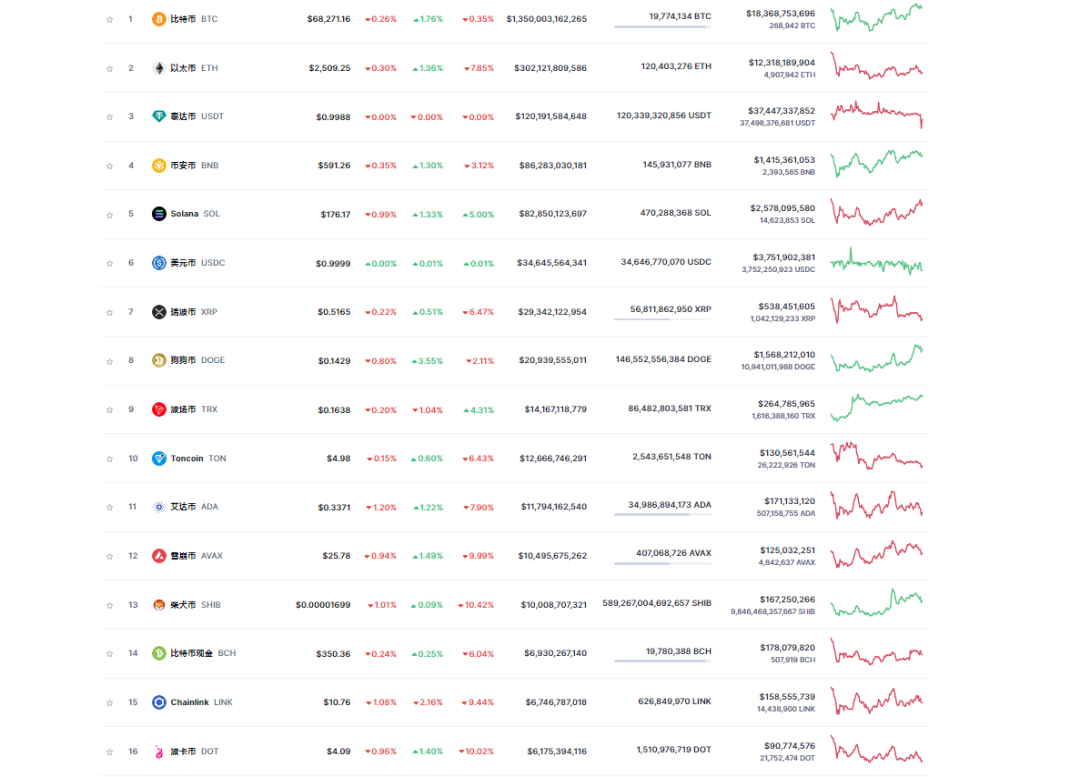Star BTC to add to watchlist

point(110,19)
